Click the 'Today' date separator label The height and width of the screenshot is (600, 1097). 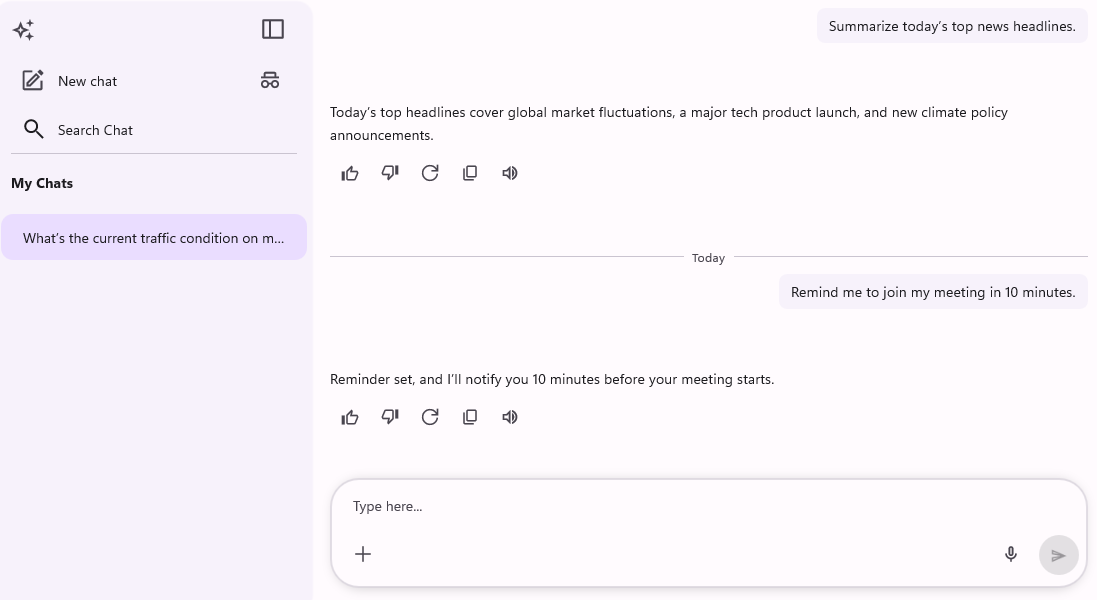click(x=708, y=258)
